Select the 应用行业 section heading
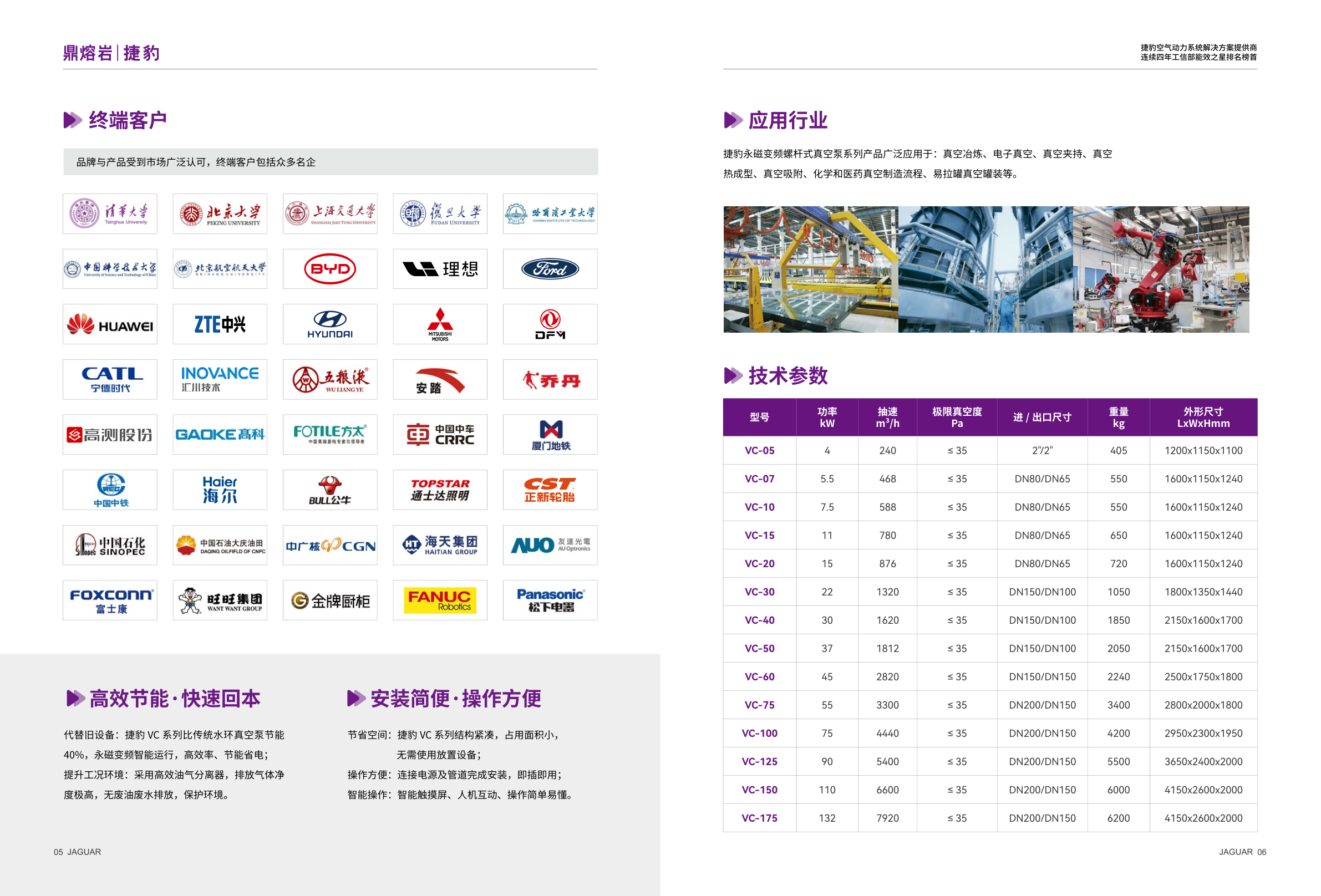The height and width of the screenshot is (896, 1321). [x=787, y=120]
